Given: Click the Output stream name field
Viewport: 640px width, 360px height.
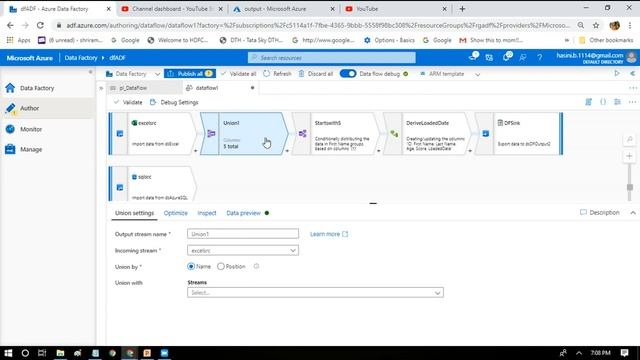Looking at the screenshot, I should [243, 234].
